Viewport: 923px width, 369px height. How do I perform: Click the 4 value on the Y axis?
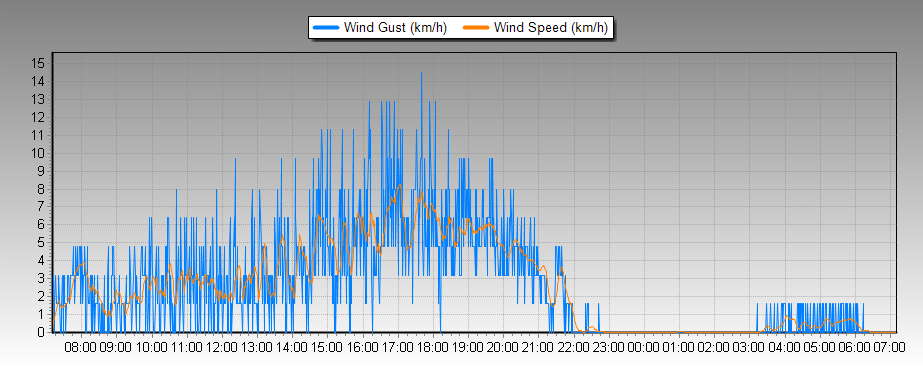click(41, 260)
